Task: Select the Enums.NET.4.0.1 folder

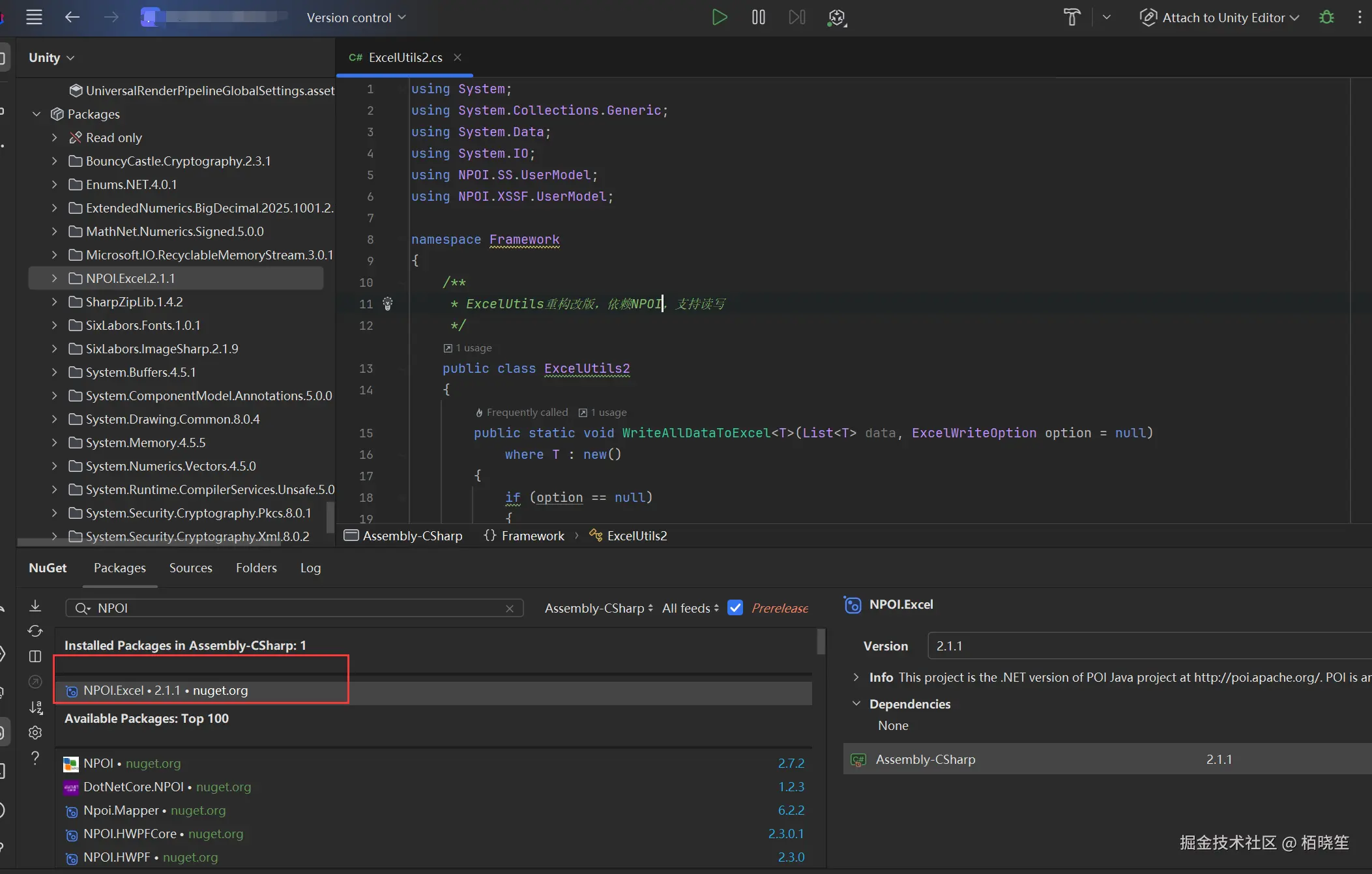Action: pos(131,184)
